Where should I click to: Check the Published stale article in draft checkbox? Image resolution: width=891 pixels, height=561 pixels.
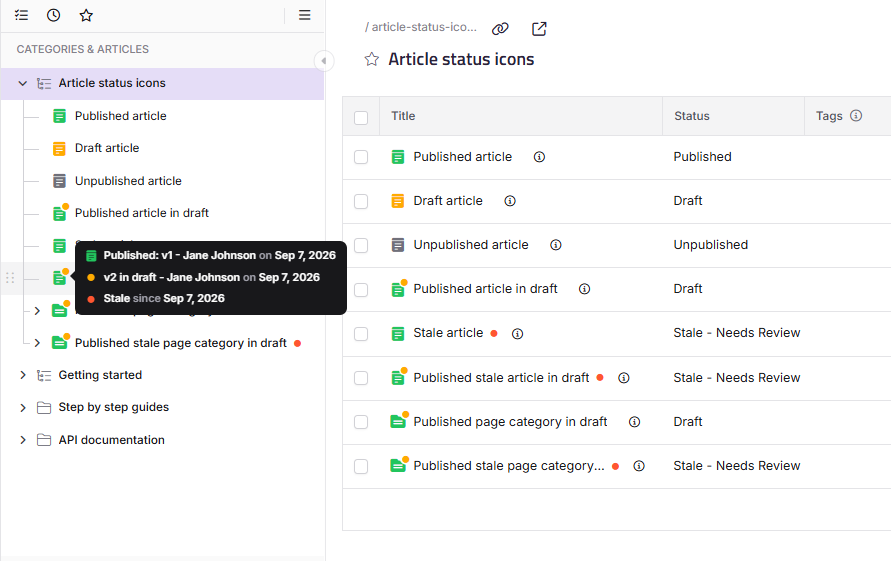click(361, 378)
